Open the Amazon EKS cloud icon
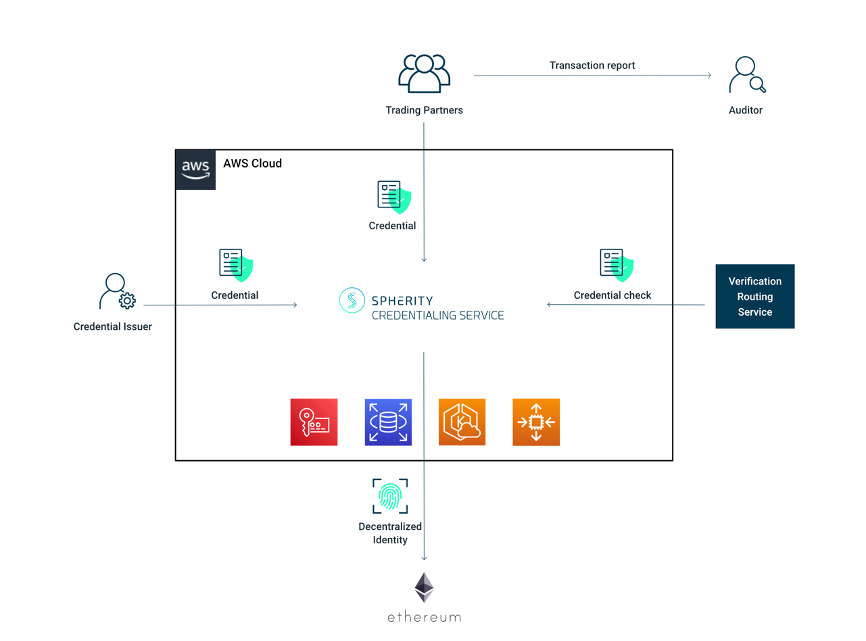Image resolution: width=866 pixels, height=641 pixels. [x=462, y=421]
